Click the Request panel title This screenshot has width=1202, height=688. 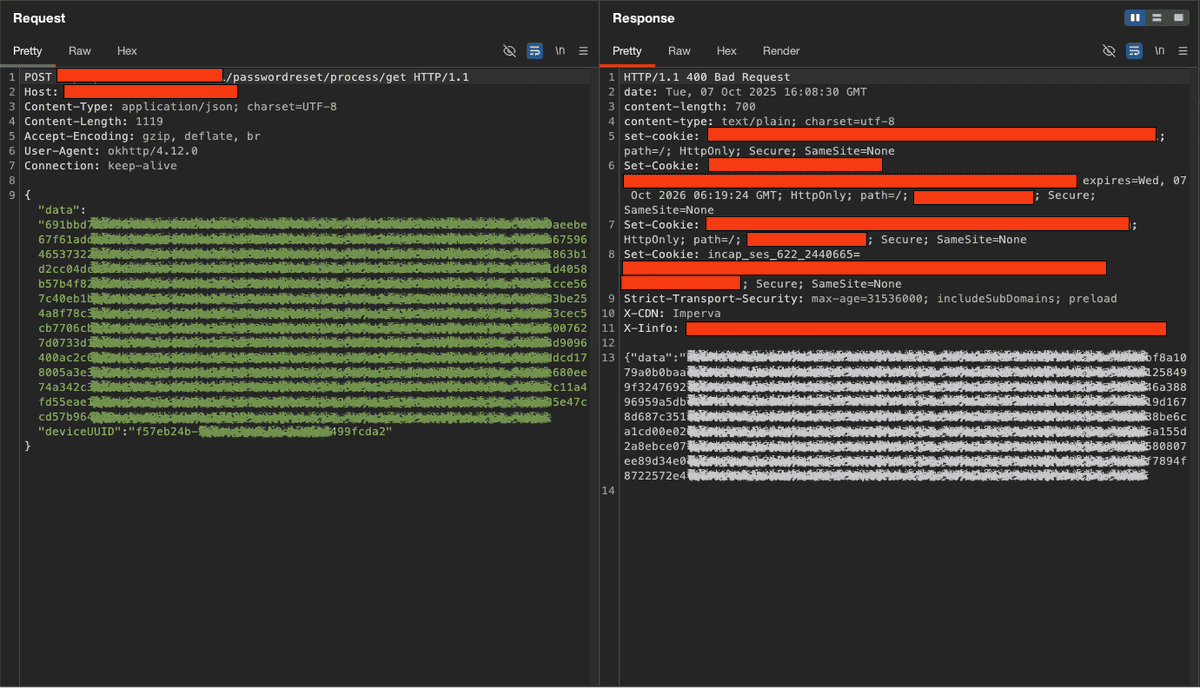[x=39, y=18]
